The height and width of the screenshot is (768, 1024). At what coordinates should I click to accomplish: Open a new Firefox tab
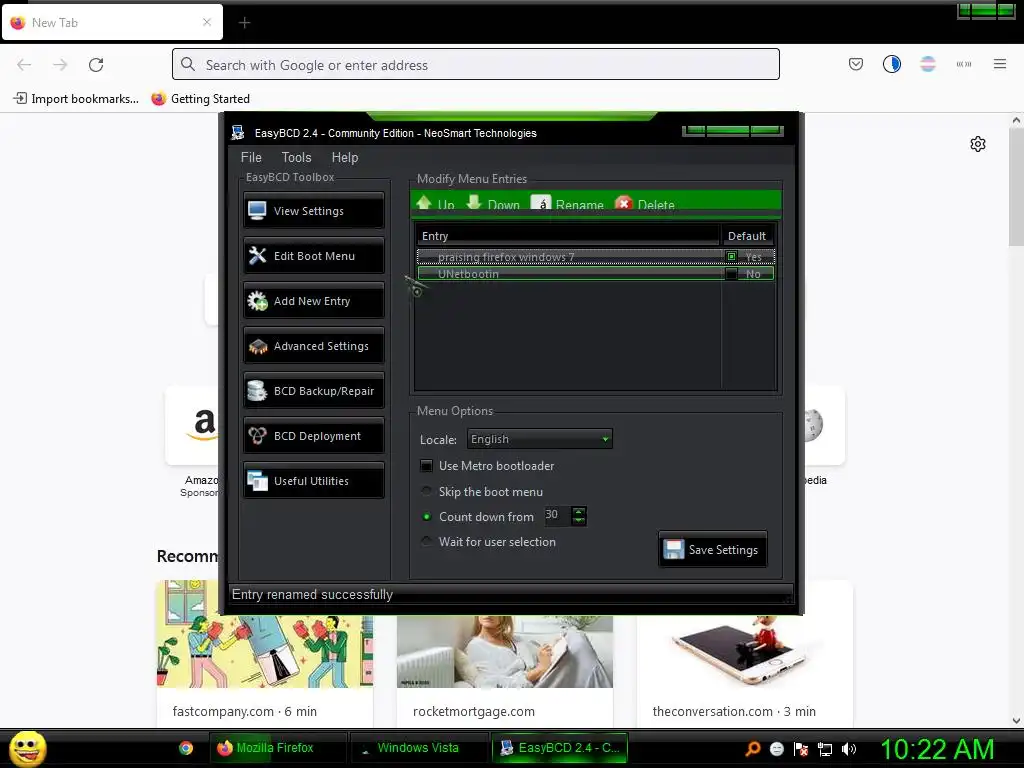pyautogui.click(x=244, y=23)
